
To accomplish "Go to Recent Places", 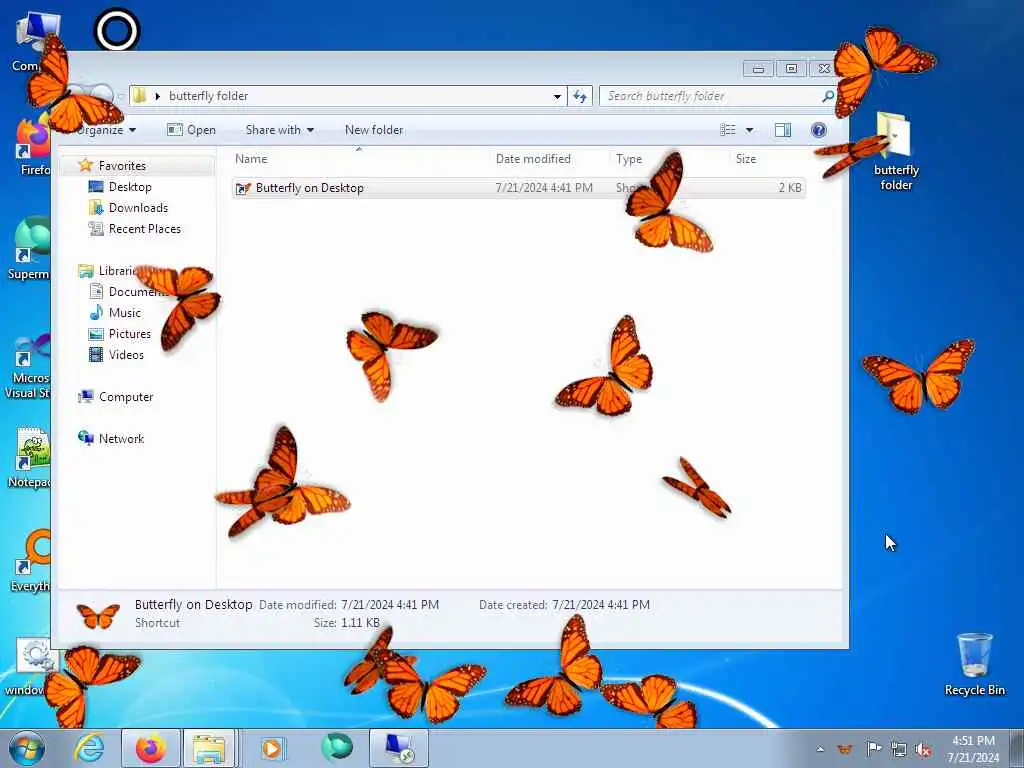I will point(144,229).
